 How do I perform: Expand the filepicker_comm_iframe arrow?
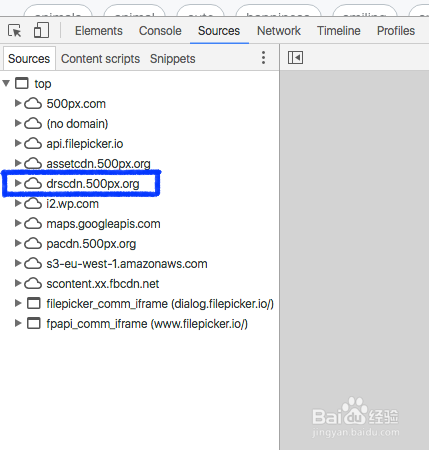18,303
